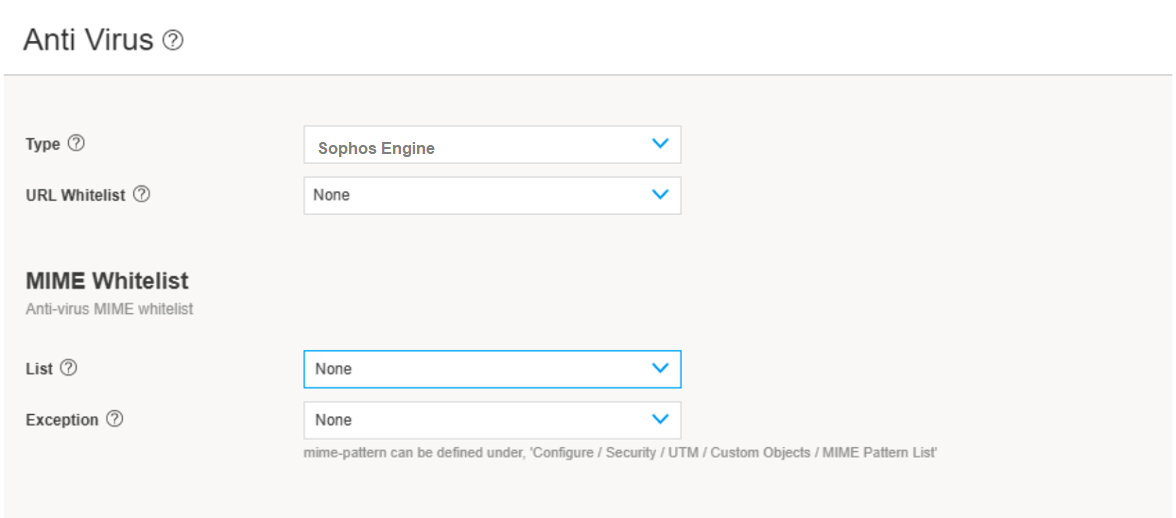Click the Anti Virus page heading
The width and height of the screenshot is (1176, 518).
pyautogui.click(x=88, y=40)
